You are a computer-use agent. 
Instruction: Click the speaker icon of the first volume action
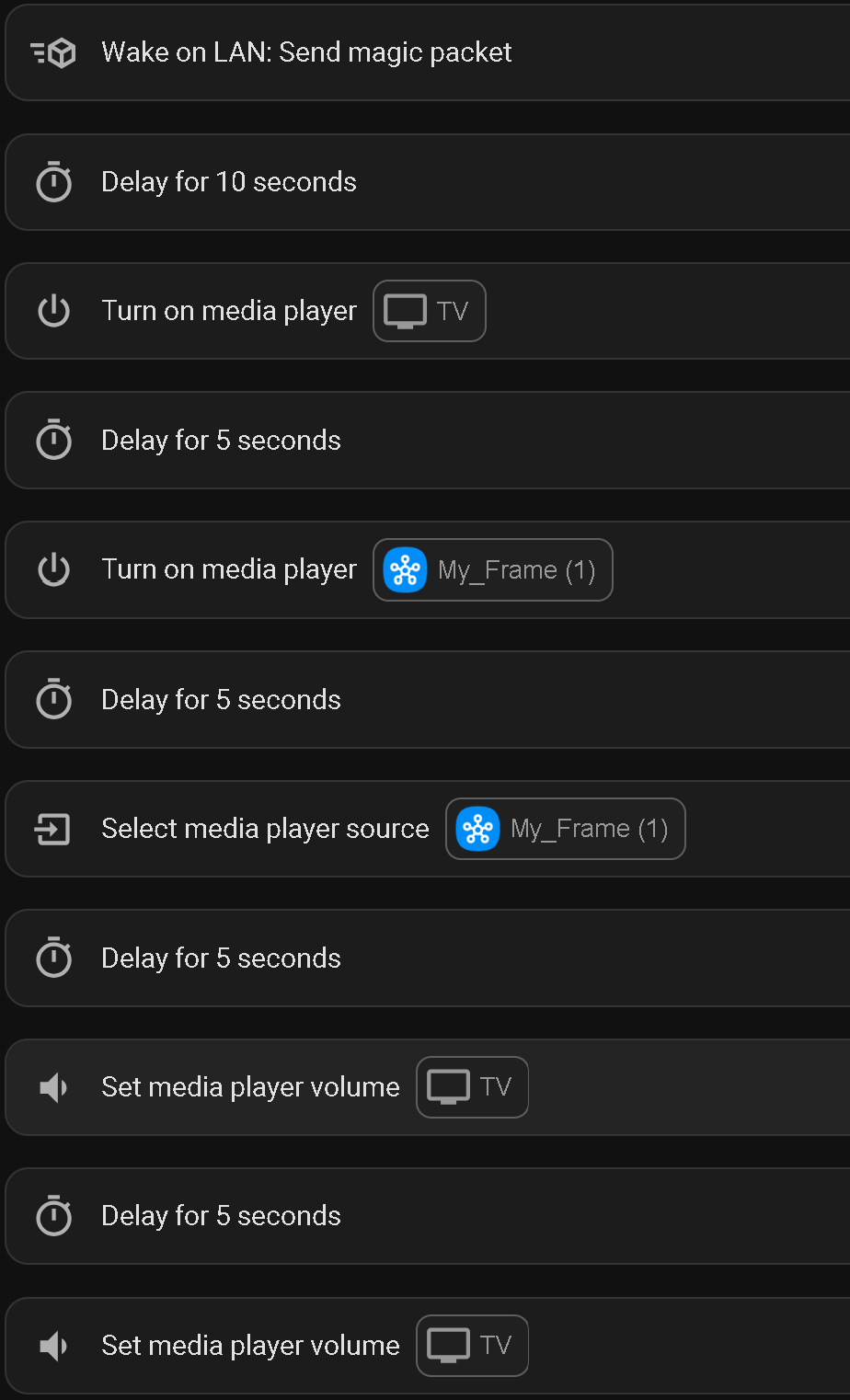pos(53,1088)
